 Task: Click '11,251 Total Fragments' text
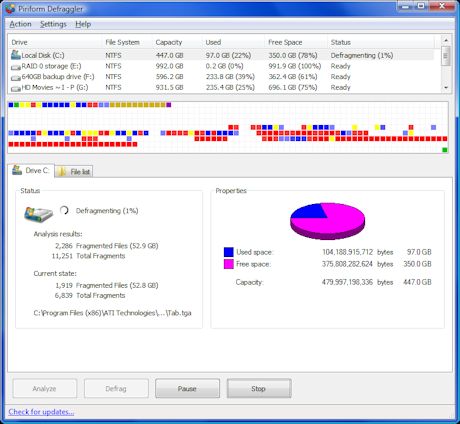[88, 256]
